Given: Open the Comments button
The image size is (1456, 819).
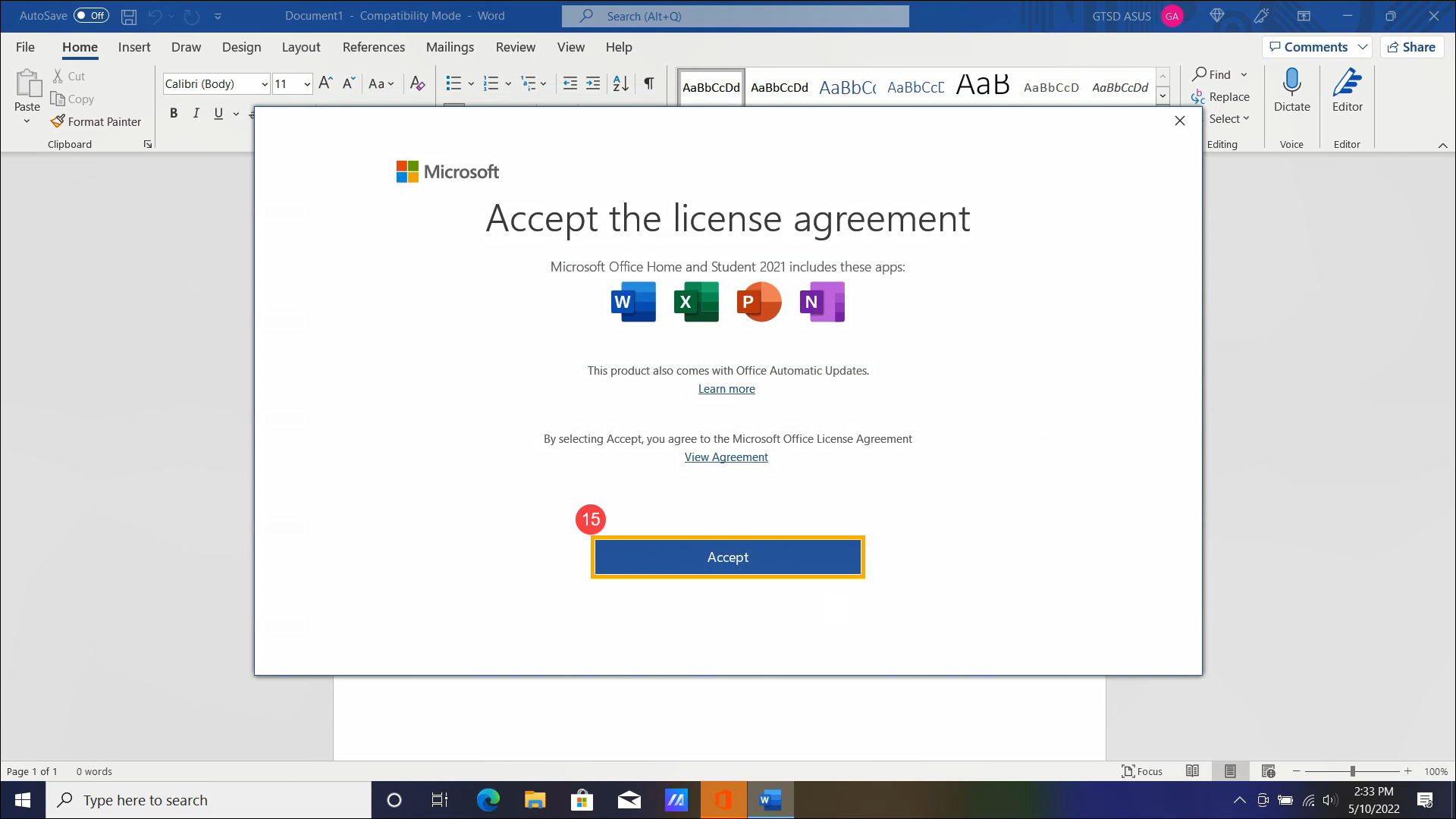Looking at the screenshot, I should tap(1317, 47).
